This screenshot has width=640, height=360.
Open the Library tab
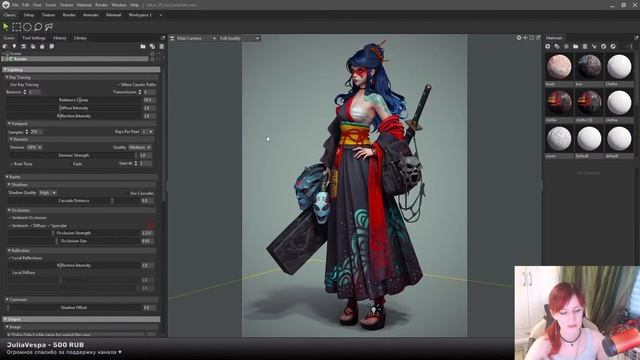pyautogui.click(x=80, y=38)
